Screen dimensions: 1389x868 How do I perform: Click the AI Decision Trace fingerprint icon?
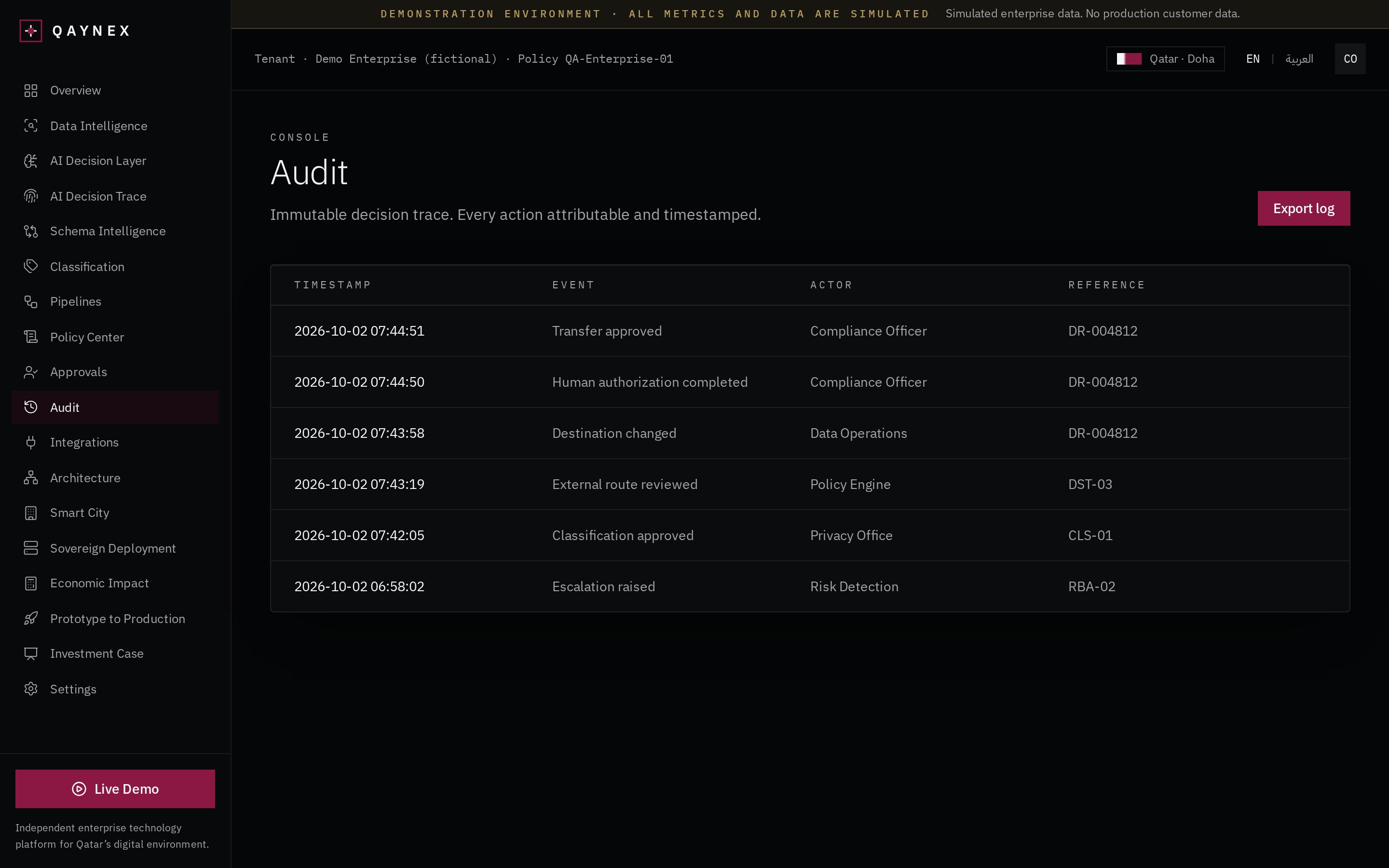(x=31, y=196)
